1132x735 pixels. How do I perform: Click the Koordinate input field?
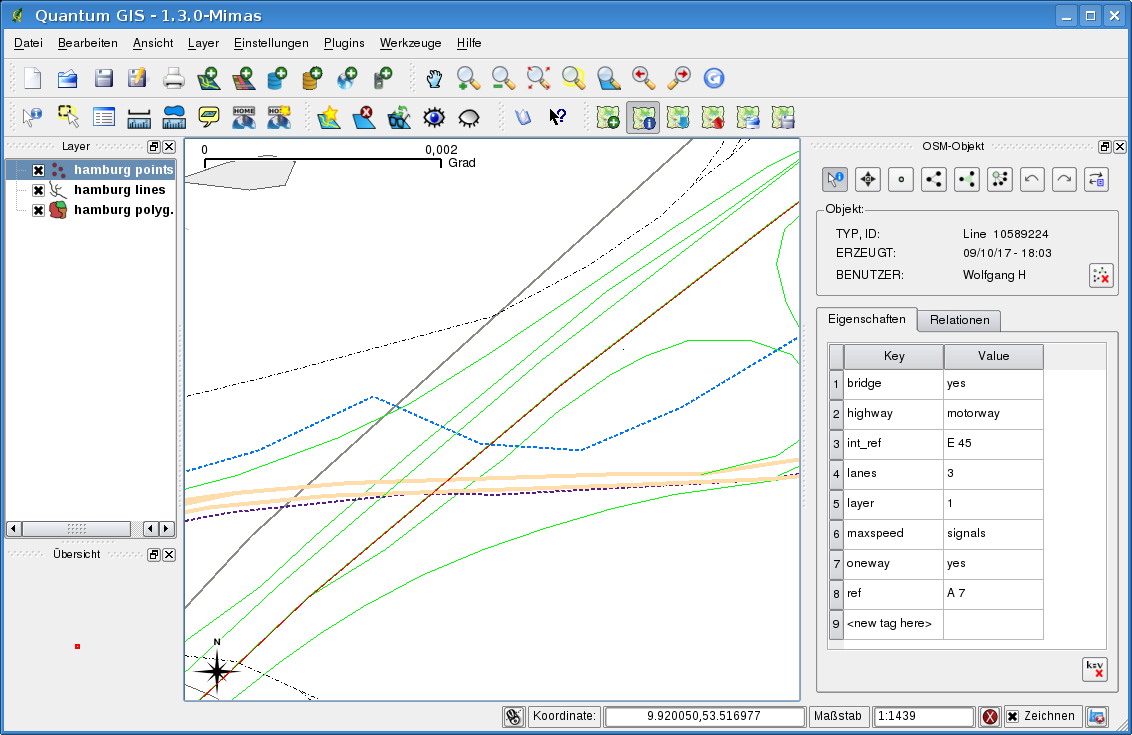(x=704, y=716)
